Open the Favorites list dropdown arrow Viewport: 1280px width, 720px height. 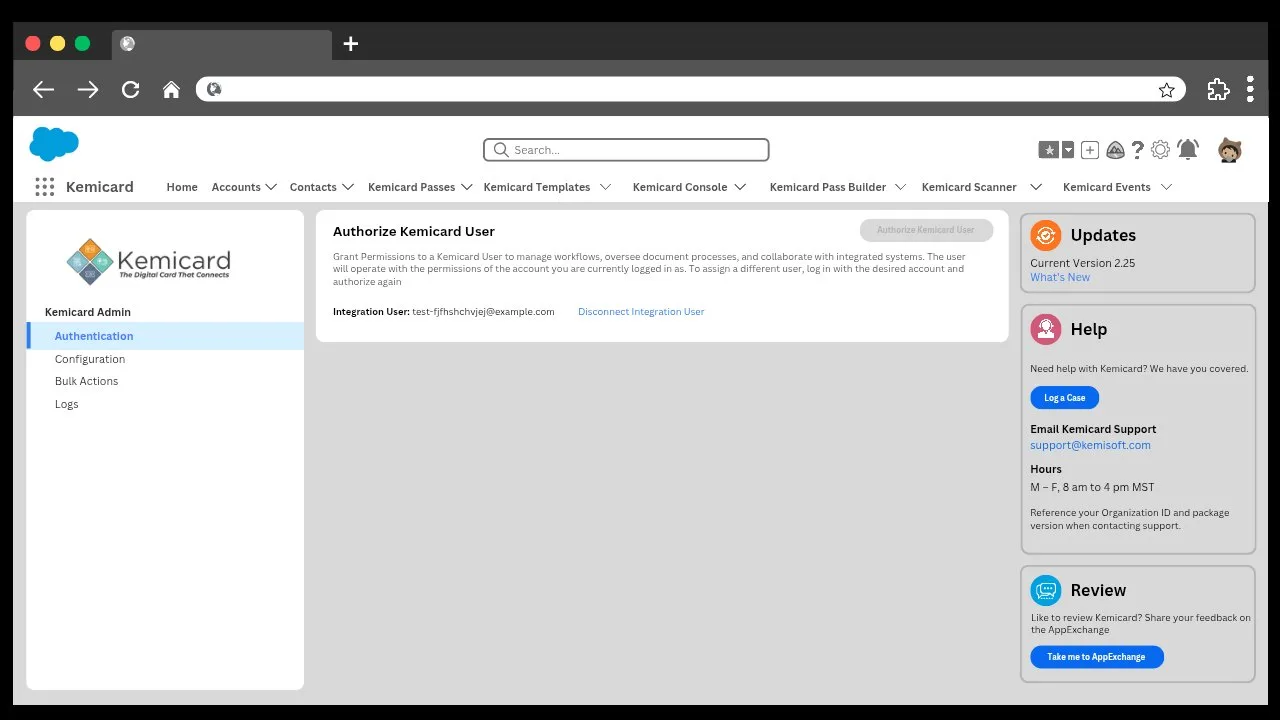coord(1068,150)
